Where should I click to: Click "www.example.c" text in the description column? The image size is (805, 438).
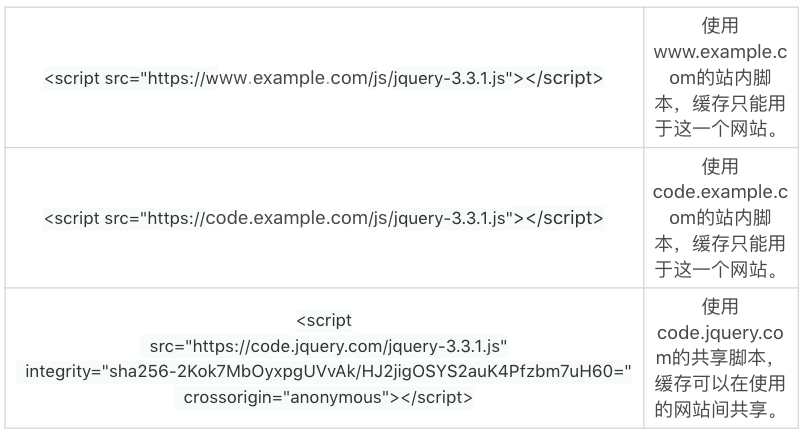coord(719,51)
